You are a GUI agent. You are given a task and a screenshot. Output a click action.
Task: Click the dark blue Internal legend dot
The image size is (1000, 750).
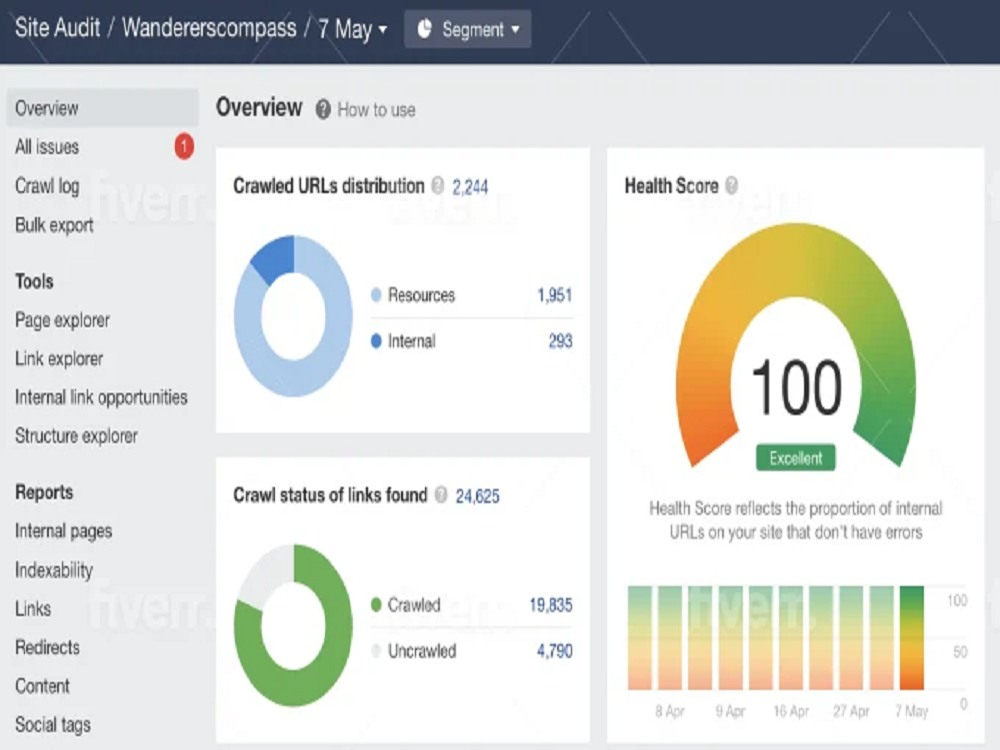click(x=376, y=341)
